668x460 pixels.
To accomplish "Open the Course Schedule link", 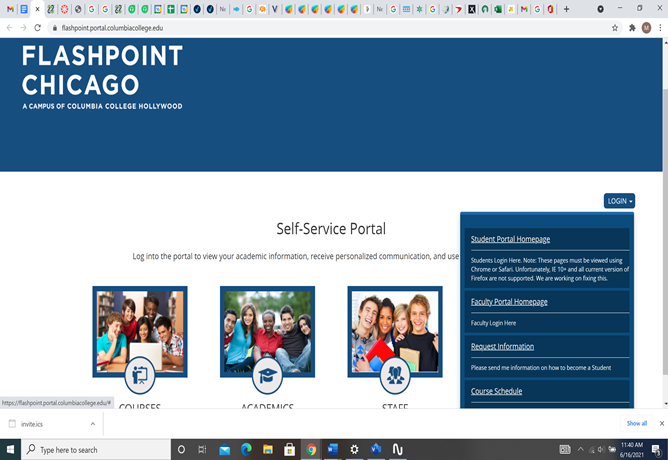I will tap(496, 391).
